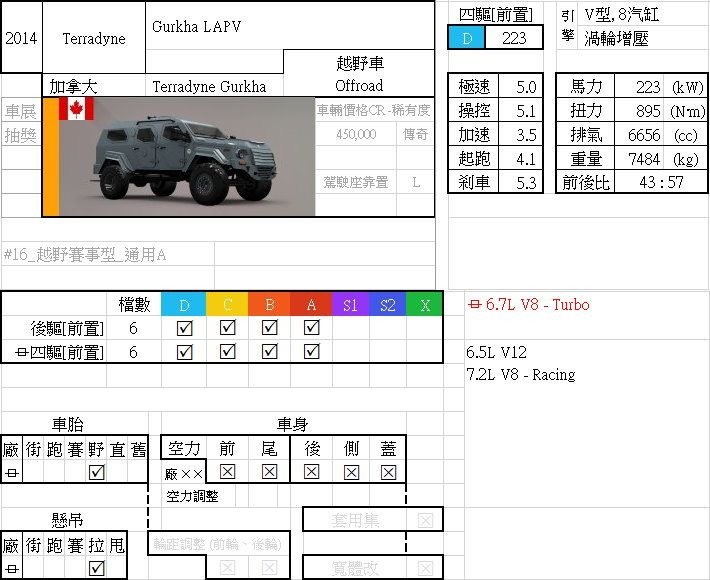Select the 6.7L V8 - Turbo engine text
Image resolution: width=710 pixels, height=580 pixels.
coord(537,304)
